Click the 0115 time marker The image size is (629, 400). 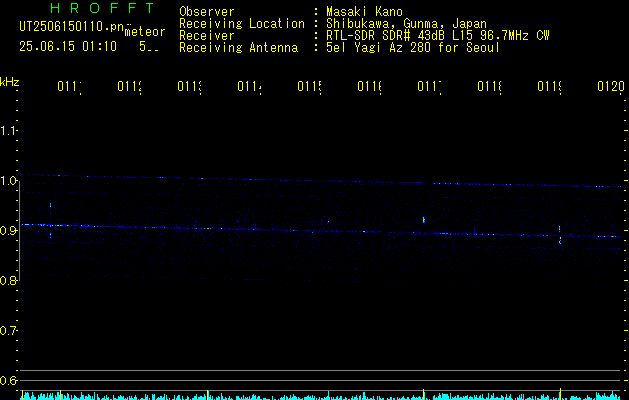(x=309, y=86)
